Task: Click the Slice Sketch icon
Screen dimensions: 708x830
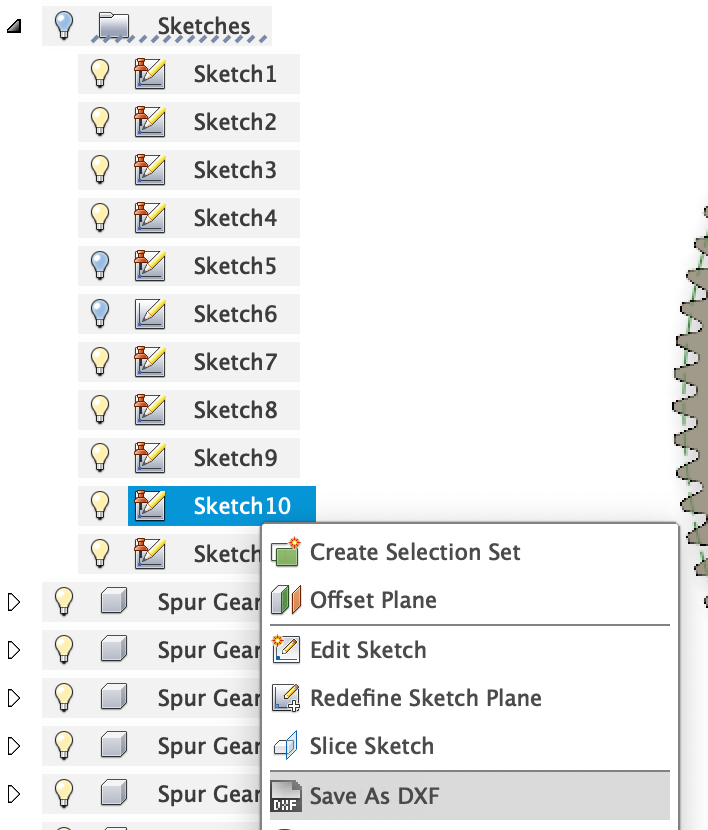Action: click(286, 746)
